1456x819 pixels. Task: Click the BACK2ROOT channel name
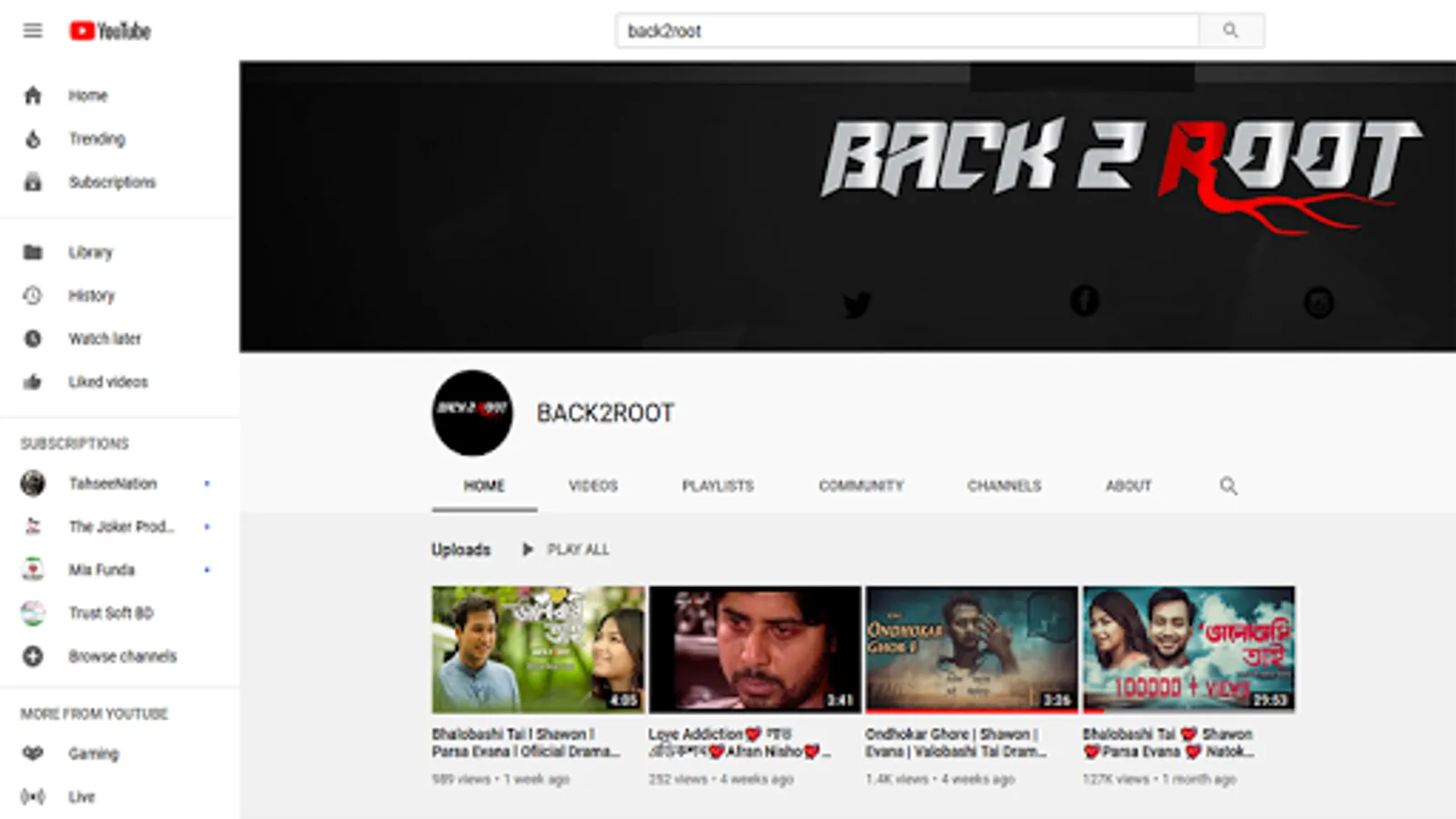coord(605,413)
